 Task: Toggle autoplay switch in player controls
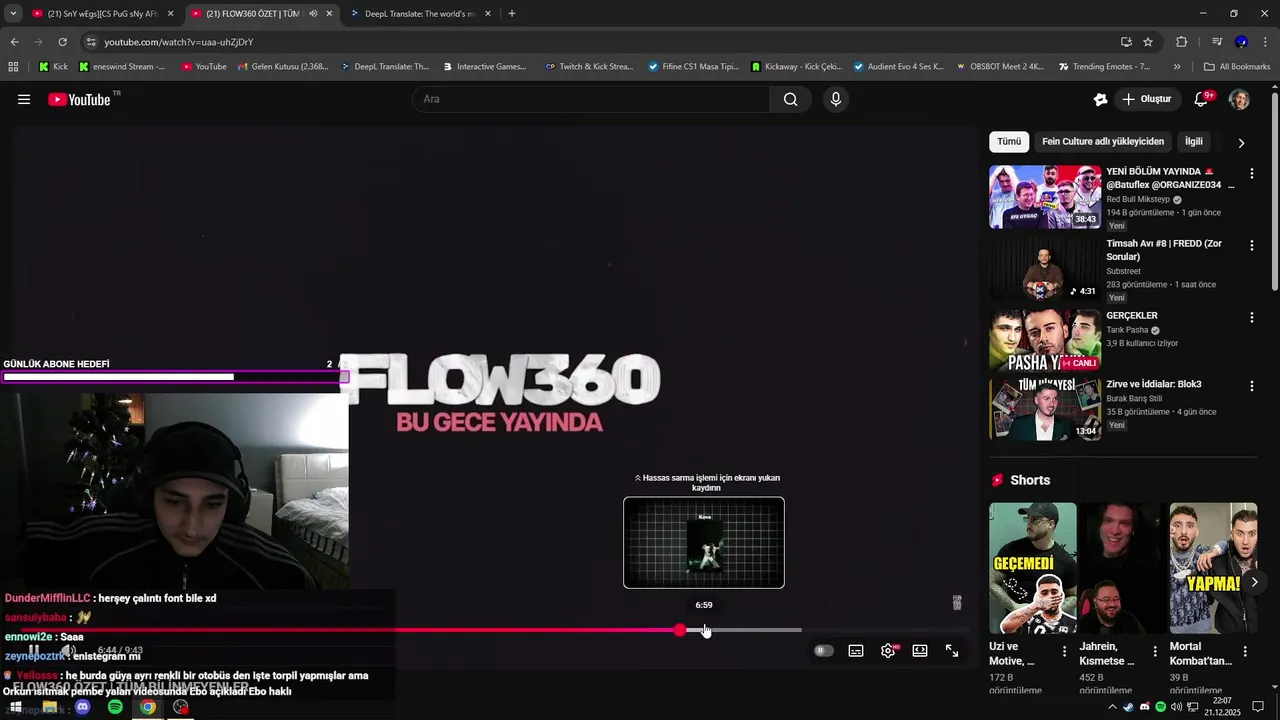pos(823,651)
